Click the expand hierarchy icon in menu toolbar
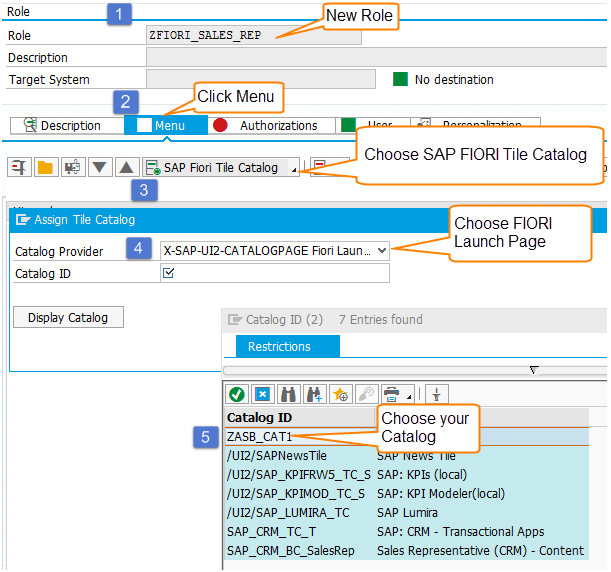 click(x=19, y=168)
